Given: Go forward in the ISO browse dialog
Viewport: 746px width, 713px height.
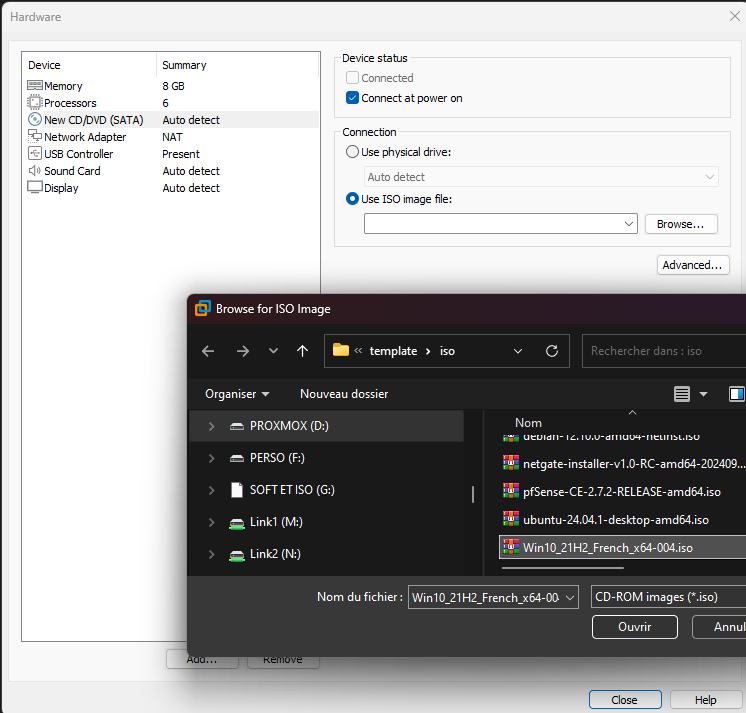Looking at the screenshot, I should coord(243,351).
